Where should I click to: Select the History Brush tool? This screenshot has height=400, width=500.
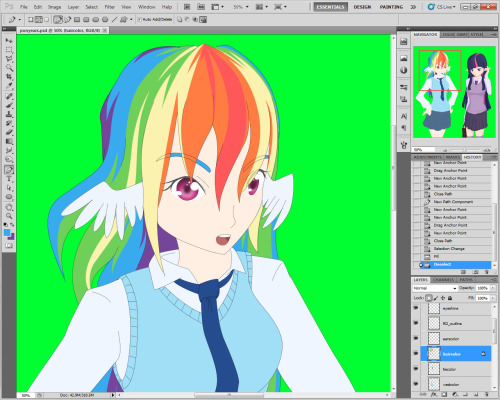coord(9,124)
